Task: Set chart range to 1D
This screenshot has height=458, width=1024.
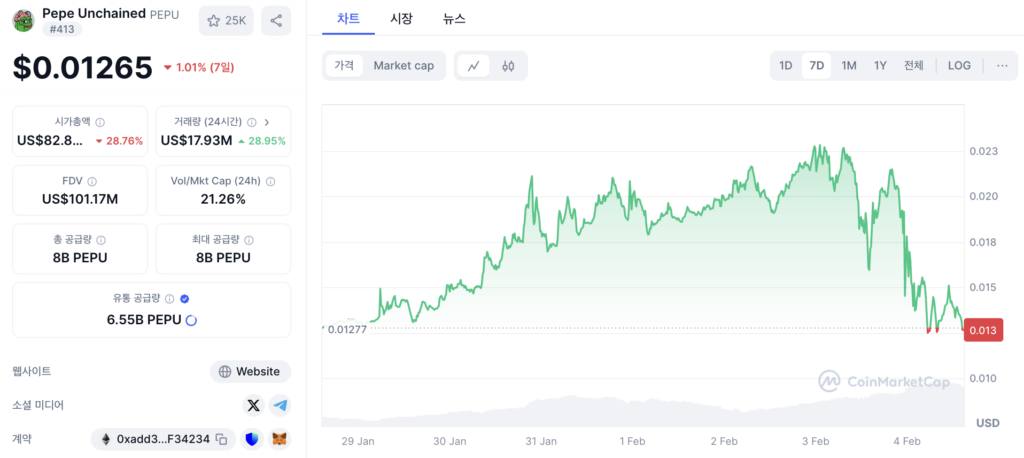Action: [786, 65]
